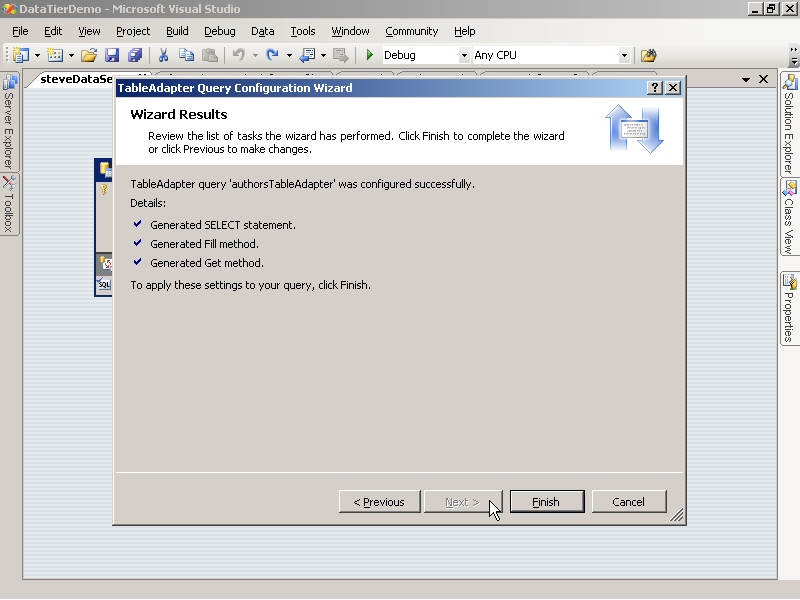Close the active document tab with X

click(x=763, y=79)
